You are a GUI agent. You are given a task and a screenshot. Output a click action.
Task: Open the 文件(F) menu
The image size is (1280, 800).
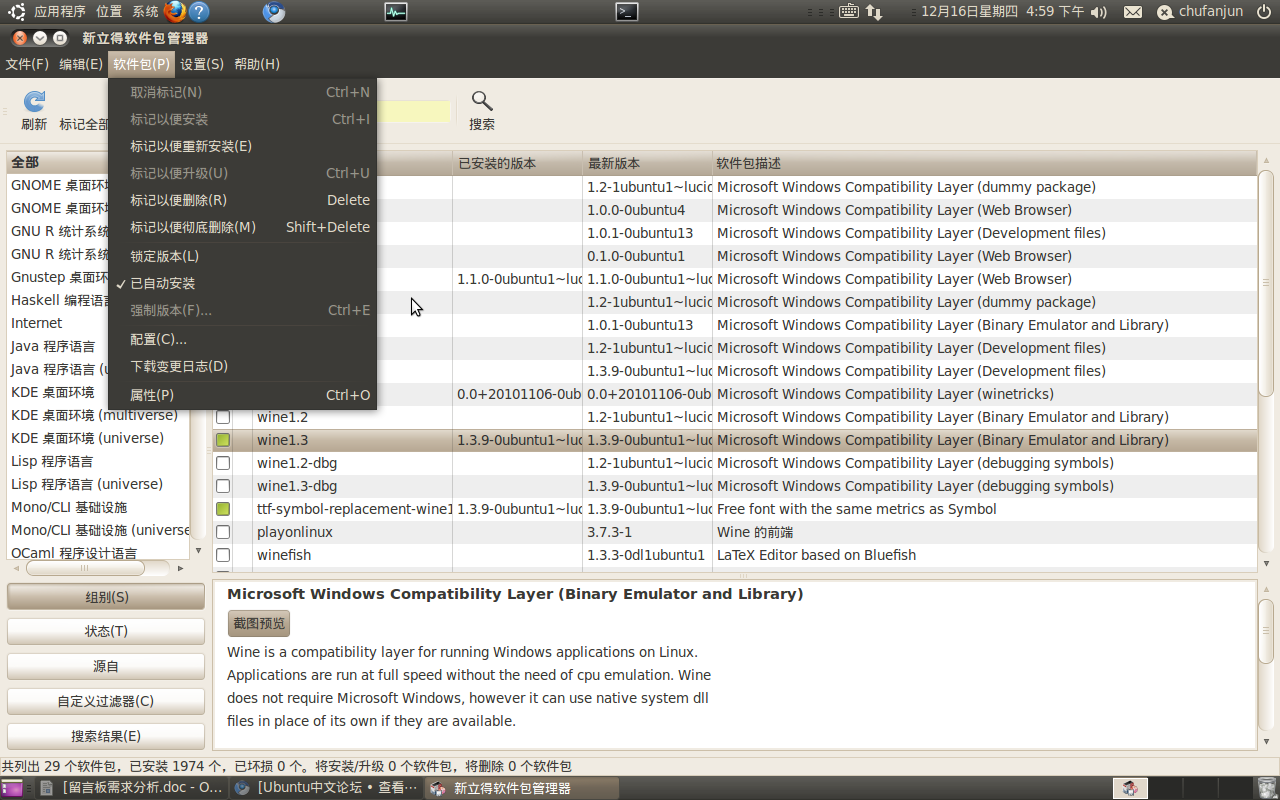[27, 64]
